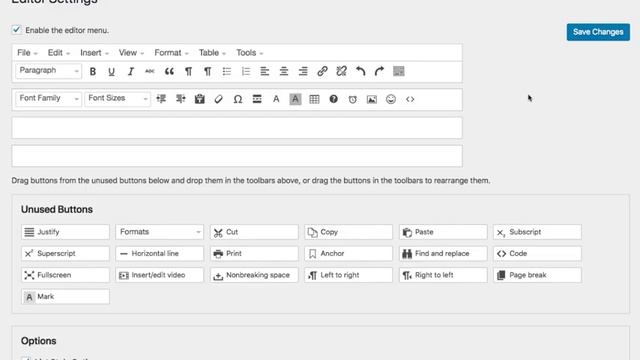
Task: Select the Cut unused button
Action: click(254, 232)
